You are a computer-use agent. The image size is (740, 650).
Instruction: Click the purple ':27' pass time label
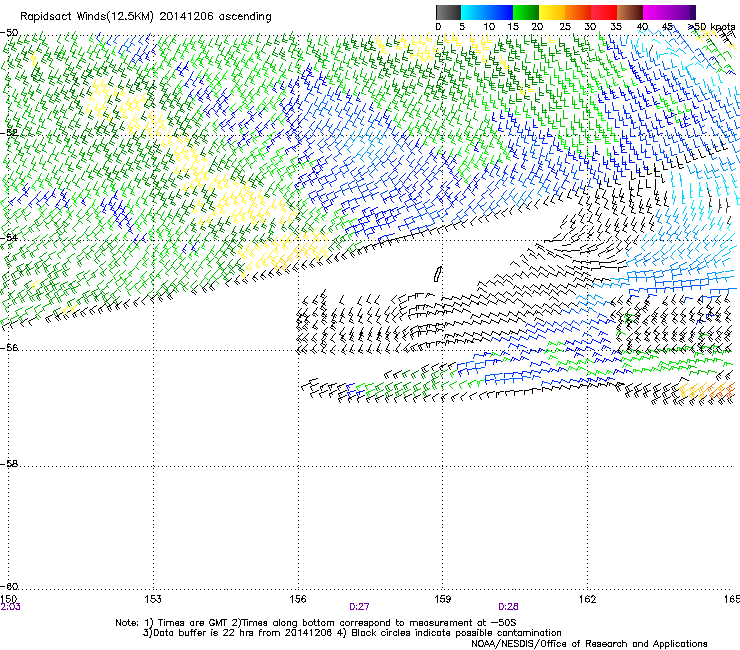pyautogui.click(x=359, y=607)
